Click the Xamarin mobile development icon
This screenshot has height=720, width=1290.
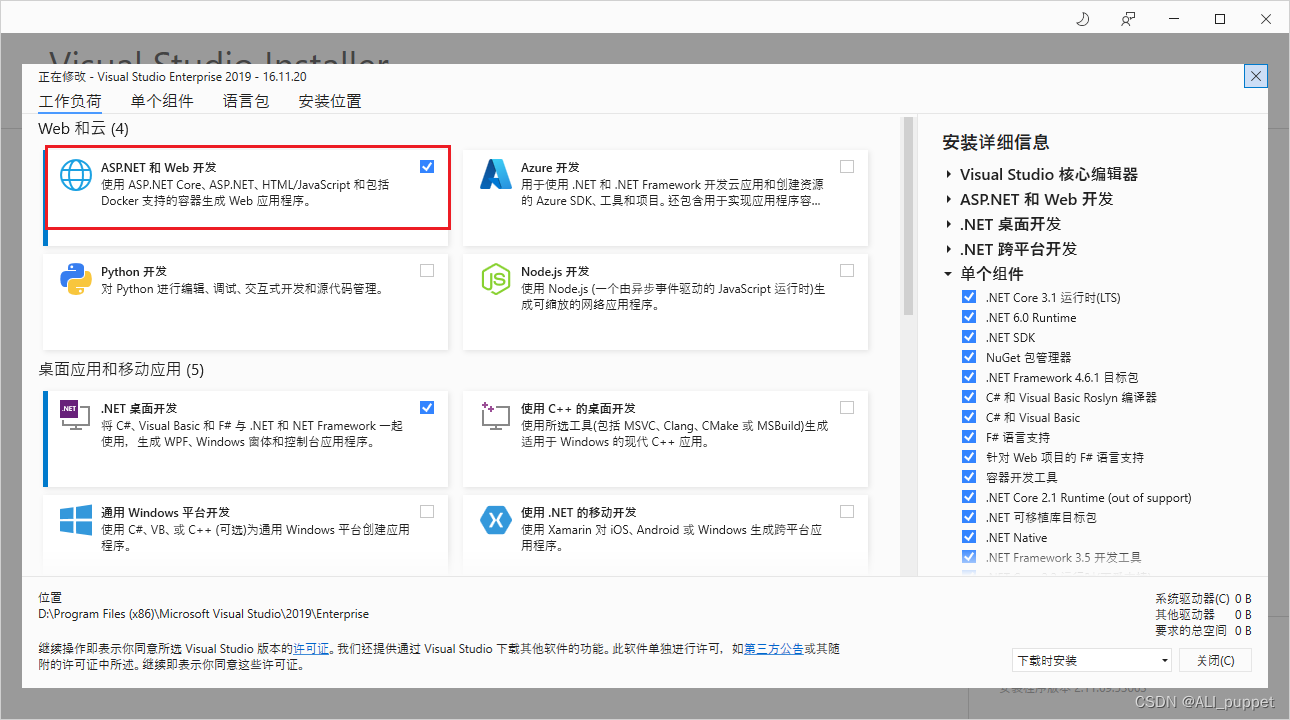[x=496, y=520]
